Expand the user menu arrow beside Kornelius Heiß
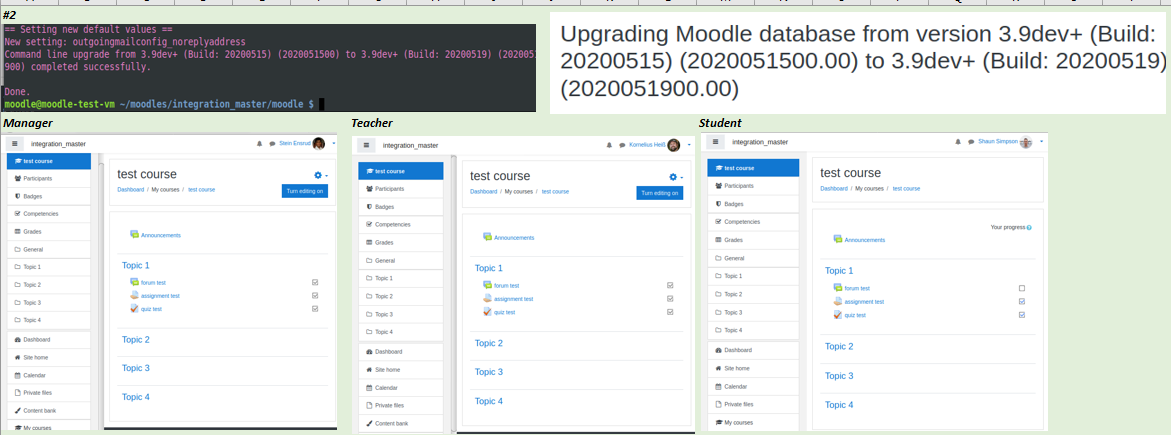The image size is (1171, 435). tap(689, 145)
